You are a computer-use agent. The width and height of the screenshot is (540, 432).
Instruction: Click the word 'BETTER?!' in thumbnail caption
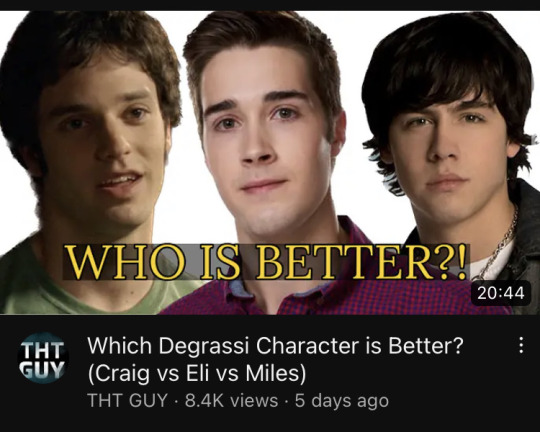[x=361, y=262]
